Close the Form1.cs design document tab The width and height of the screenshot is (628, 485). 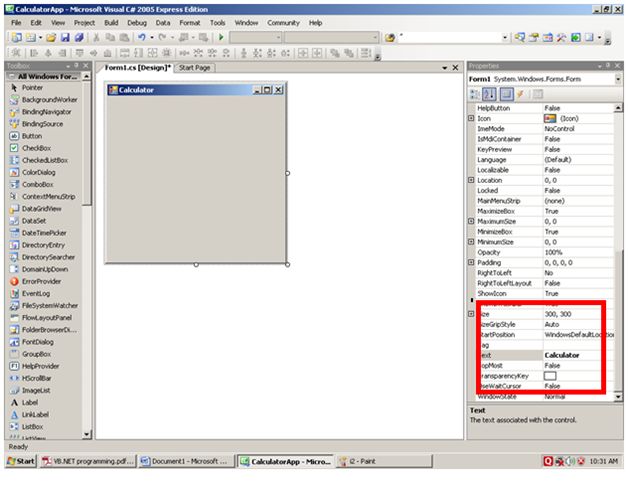(455, 68)
